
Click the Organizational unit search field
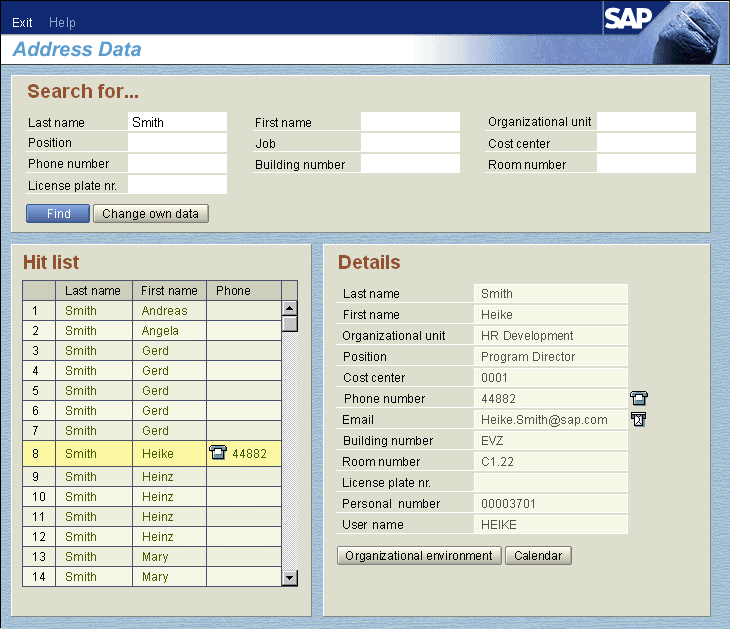pyautogui.click(x=646, y=122)
